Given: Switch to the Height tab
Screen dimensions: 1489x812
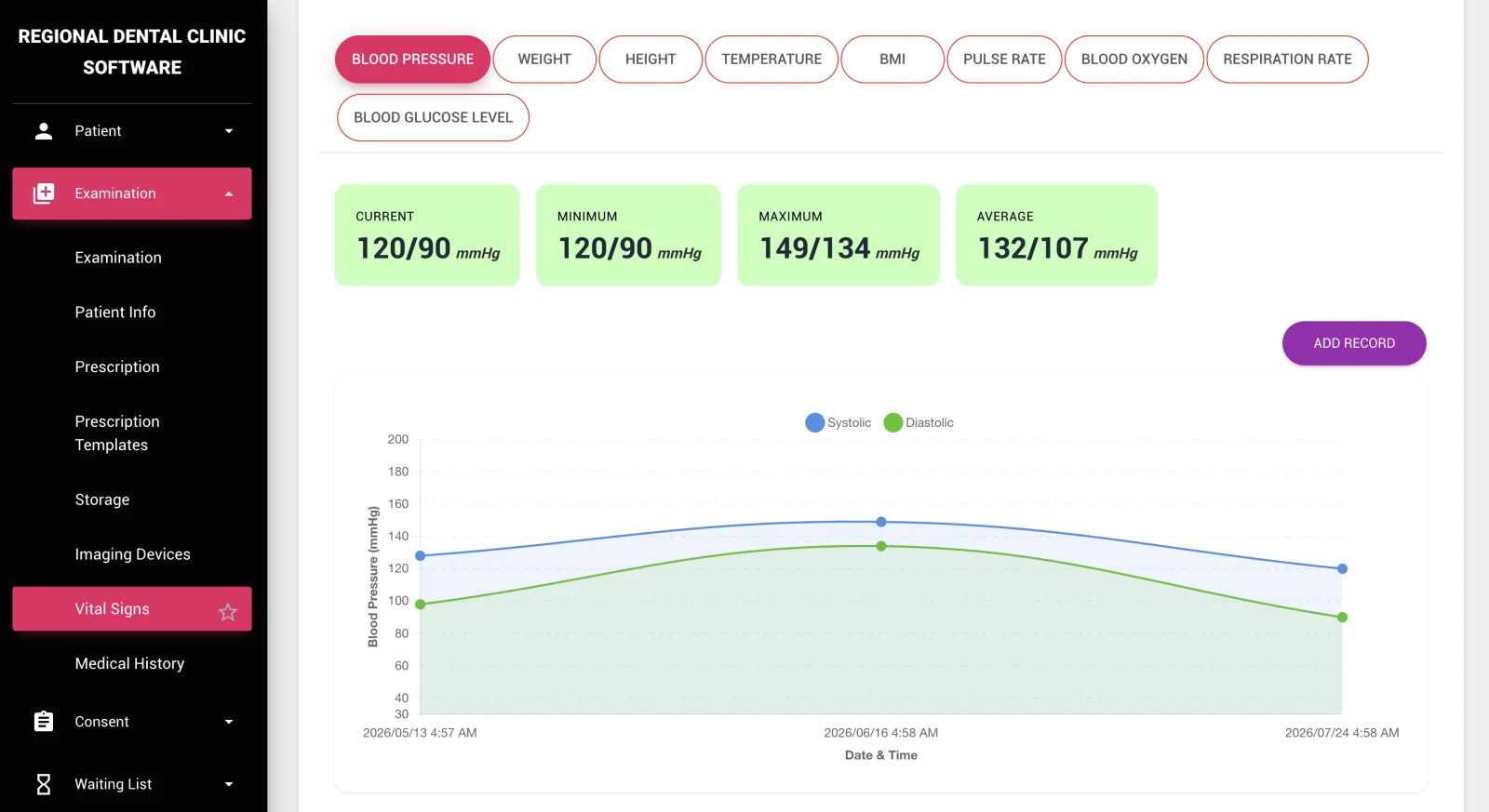Looking at the screenshot, I should 651,60.
